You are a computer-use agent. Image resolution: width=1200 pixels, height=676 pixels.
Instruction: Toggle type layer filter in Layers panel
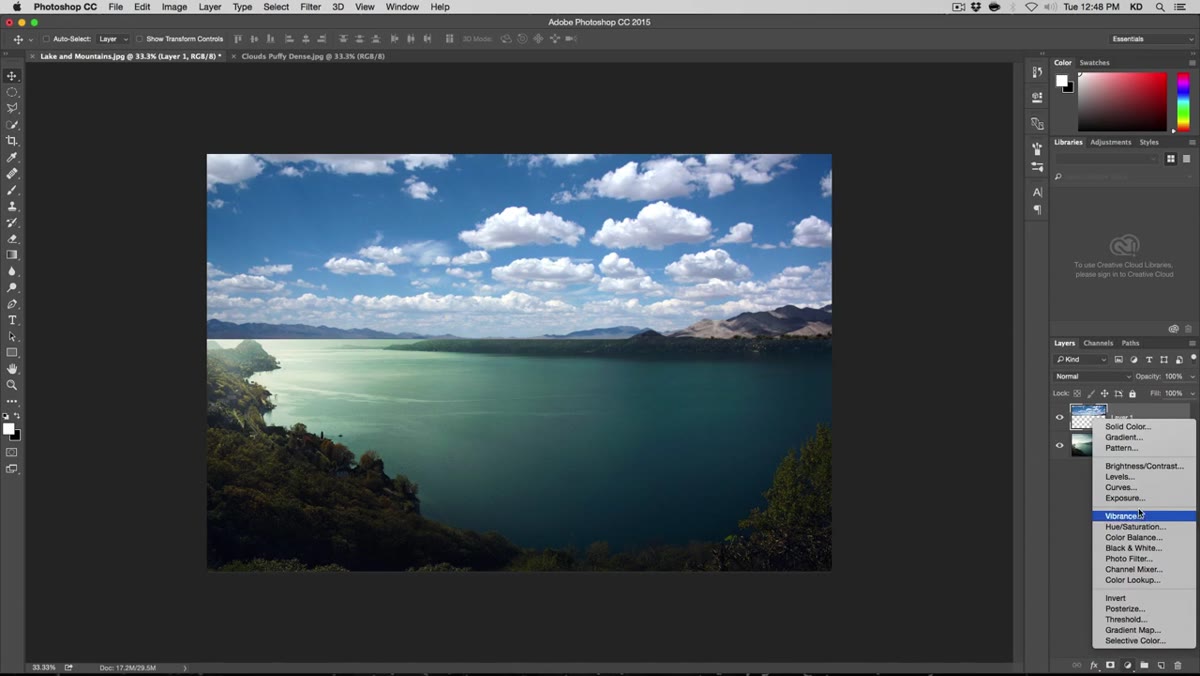coord(1149,359)
